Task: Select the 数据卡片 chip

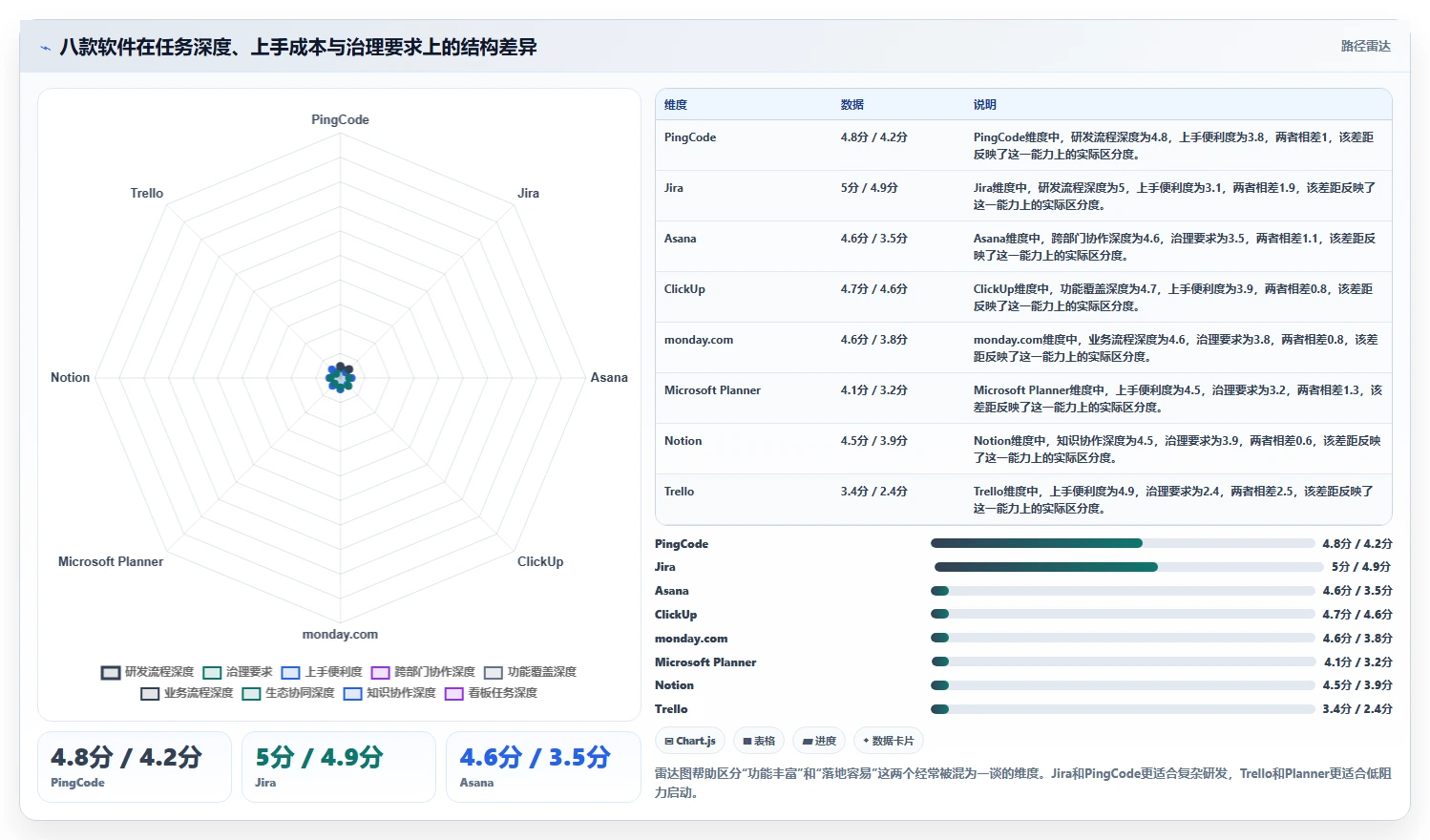Action: 889,741
